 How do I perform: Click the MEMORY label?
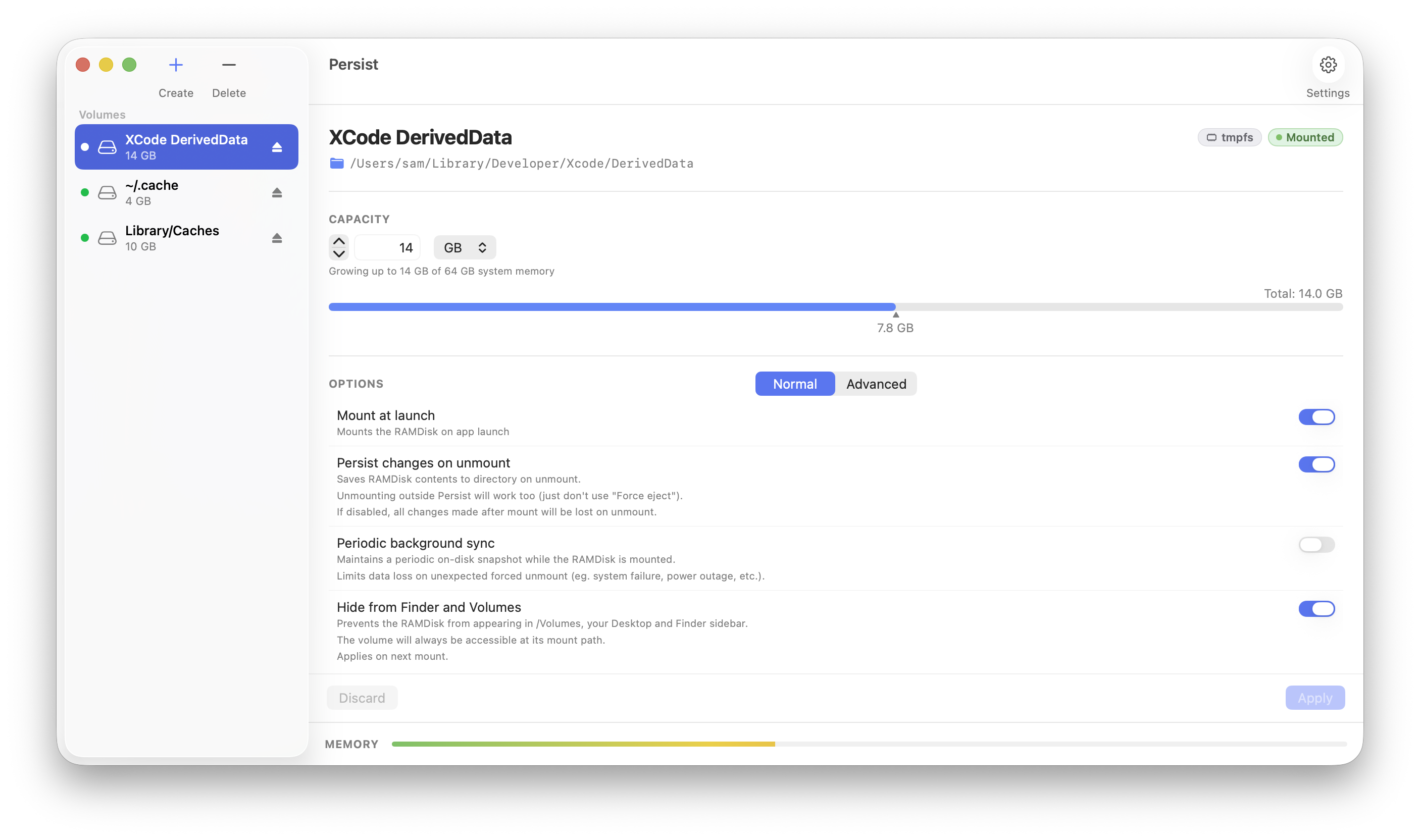(351, 745)
